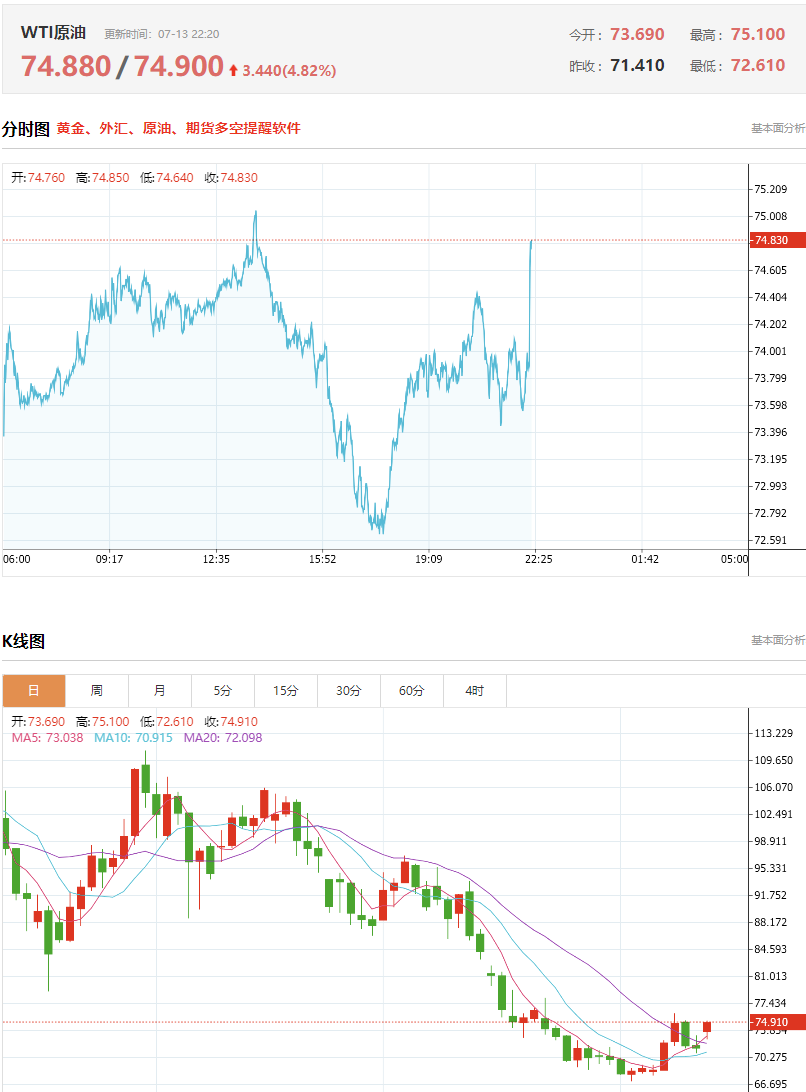Click 最低 value 72.610 in header

tap(758, 65)
